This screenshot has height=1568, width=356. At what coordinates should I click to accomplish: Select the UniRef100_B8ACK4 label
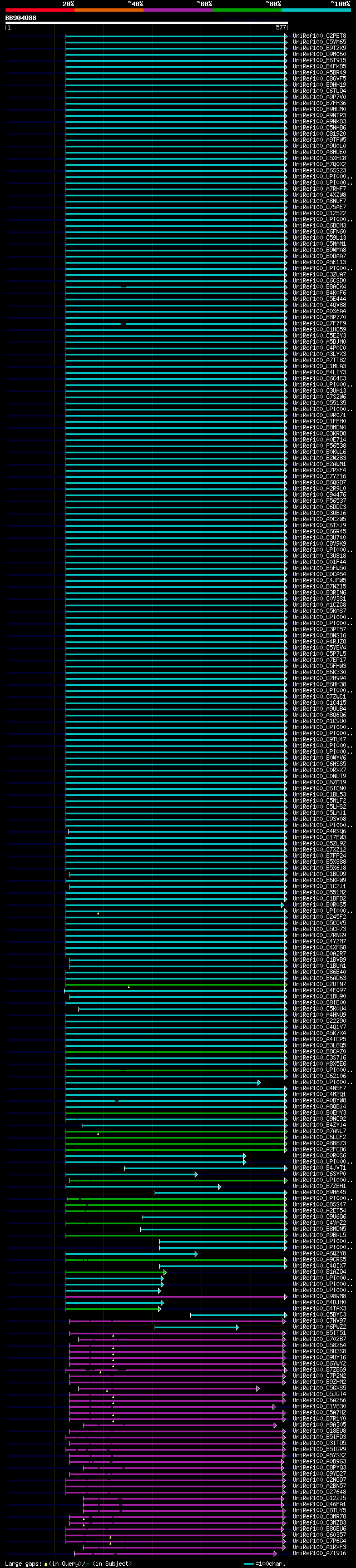point(319,286)
